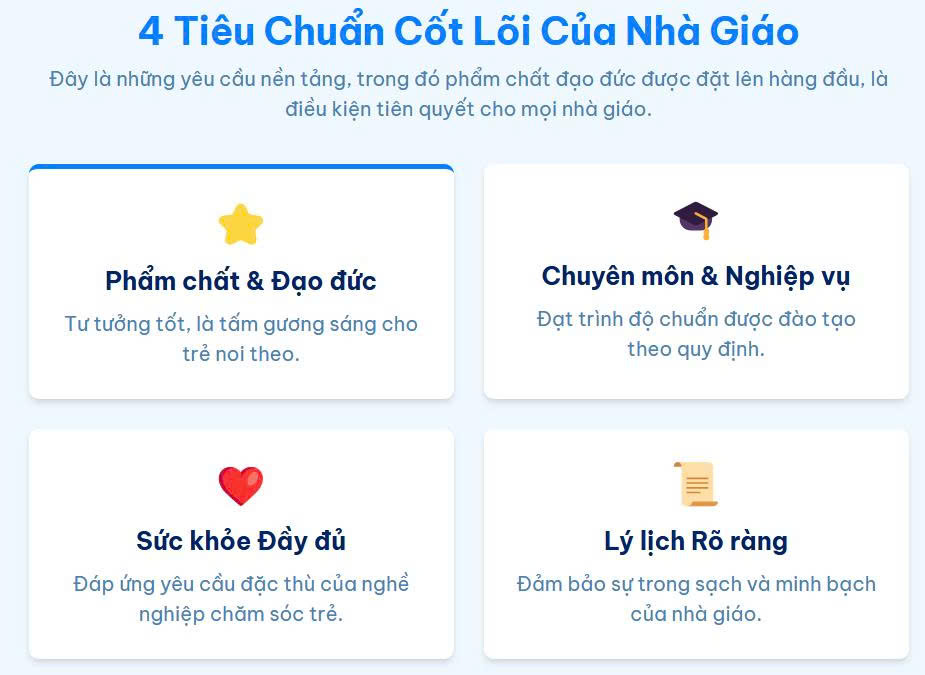Click the paper scroll icon
Screen dimensions: 925x675
pos(696,485)
